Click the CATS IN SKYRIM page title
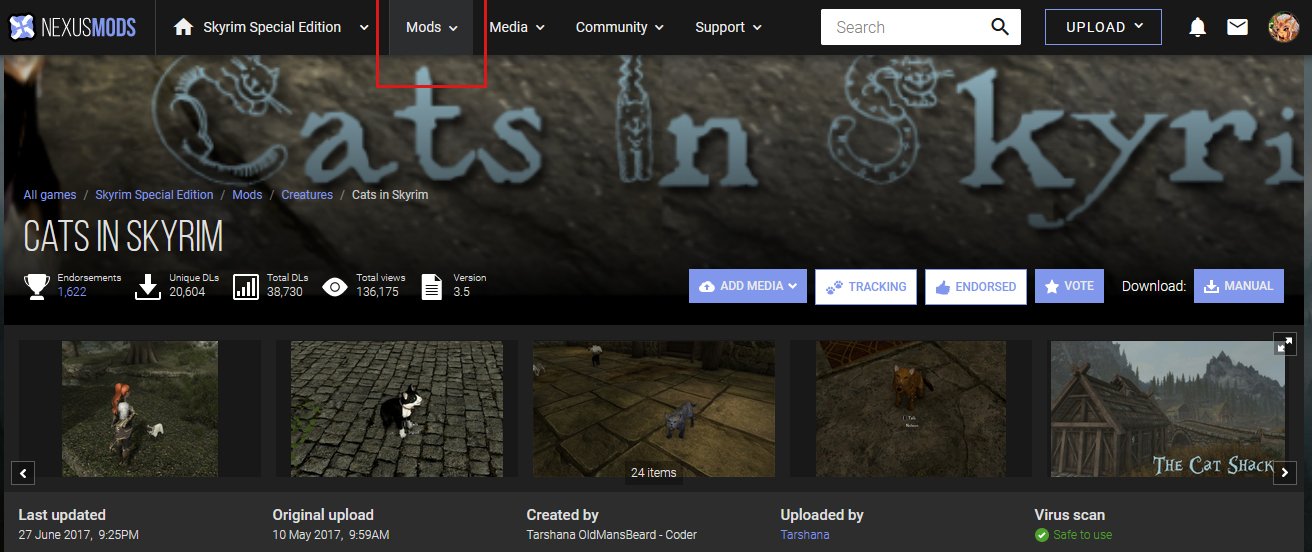Screen dimensions: 1312x552 tap(123, 237)
